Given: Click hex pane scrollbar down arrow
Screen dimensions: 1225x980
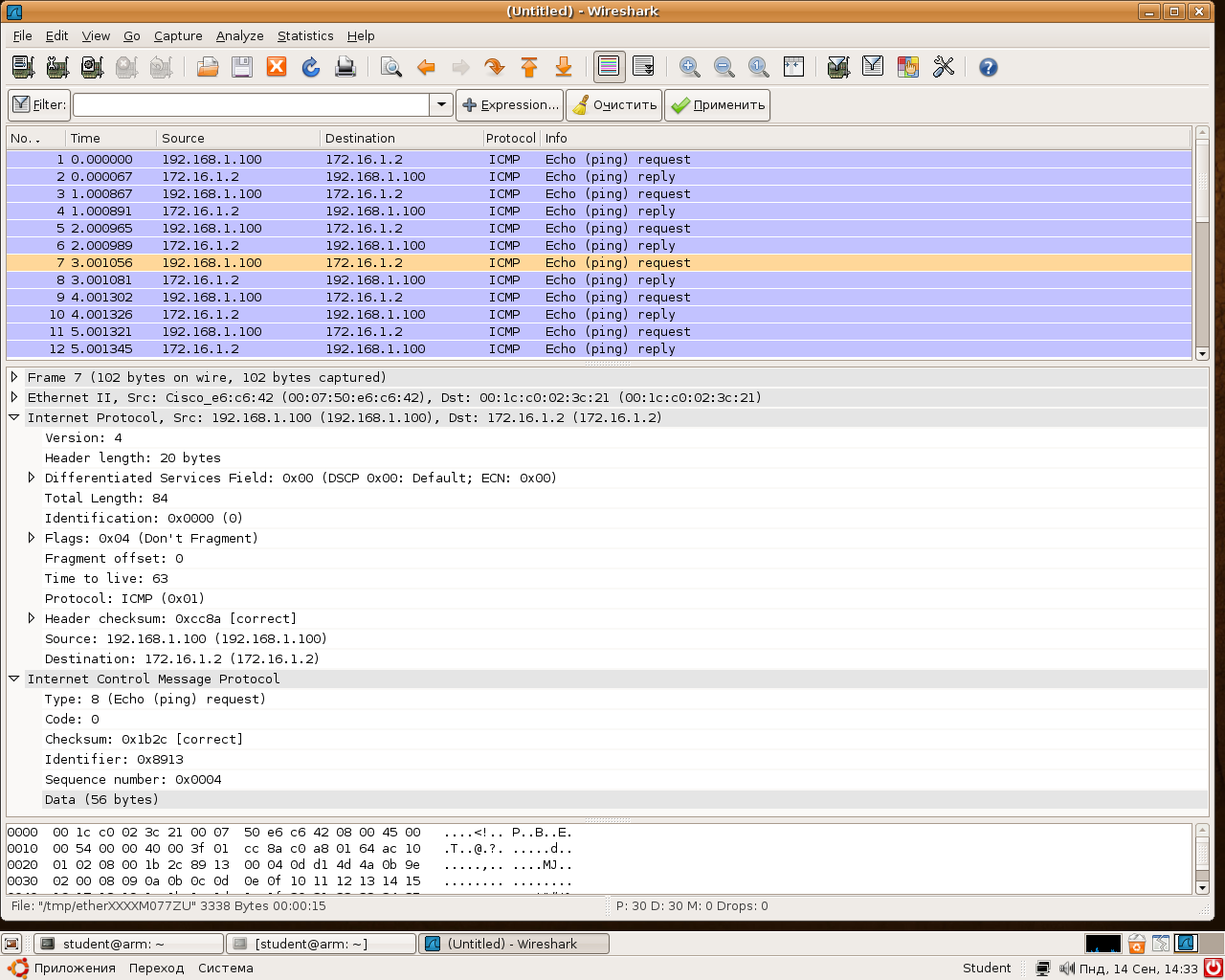Looking at the screenshot, I should coord(1203,887).
